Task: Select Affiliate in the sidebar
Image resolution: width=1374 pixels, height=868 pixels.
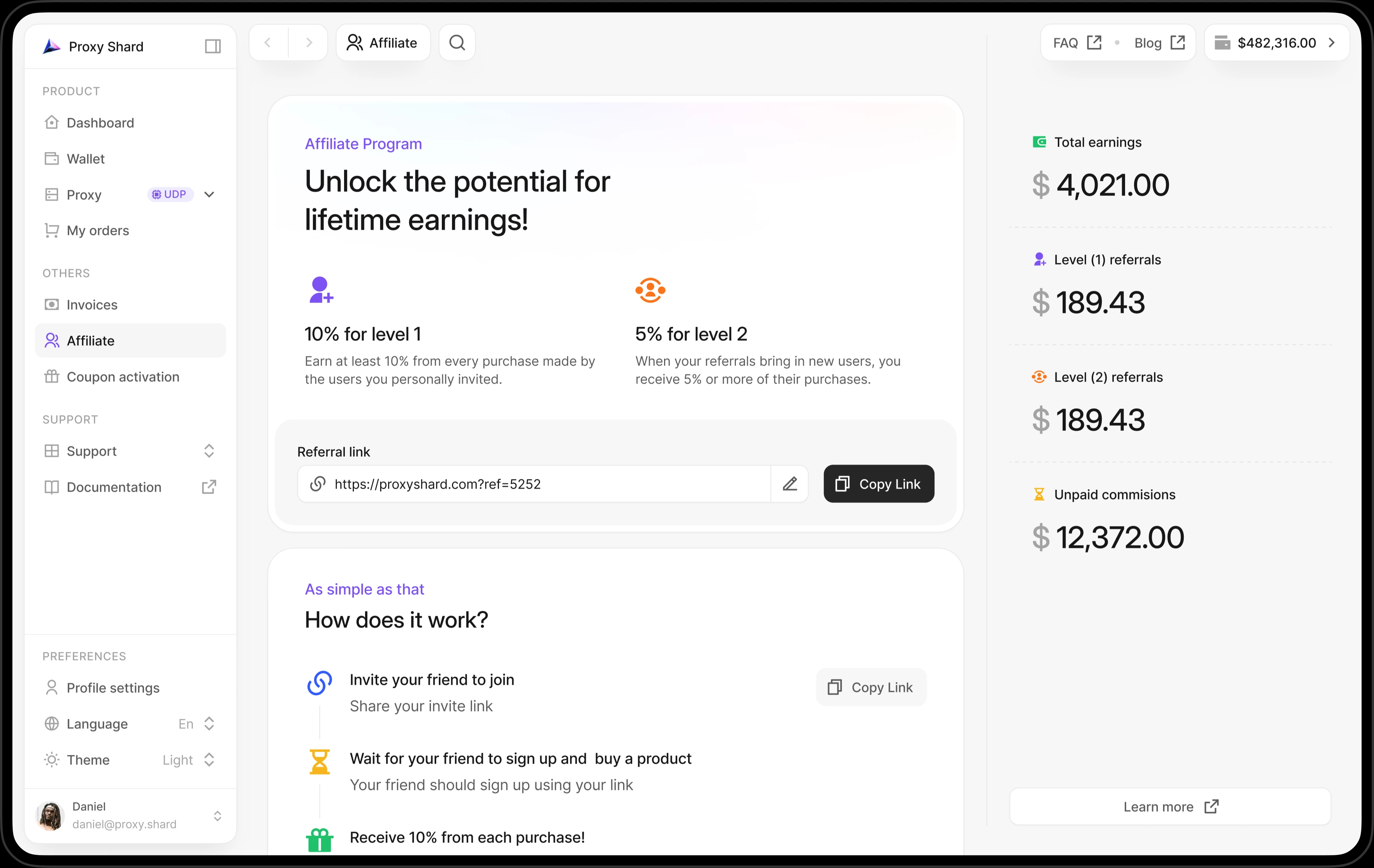Action: tap(130, 341)
